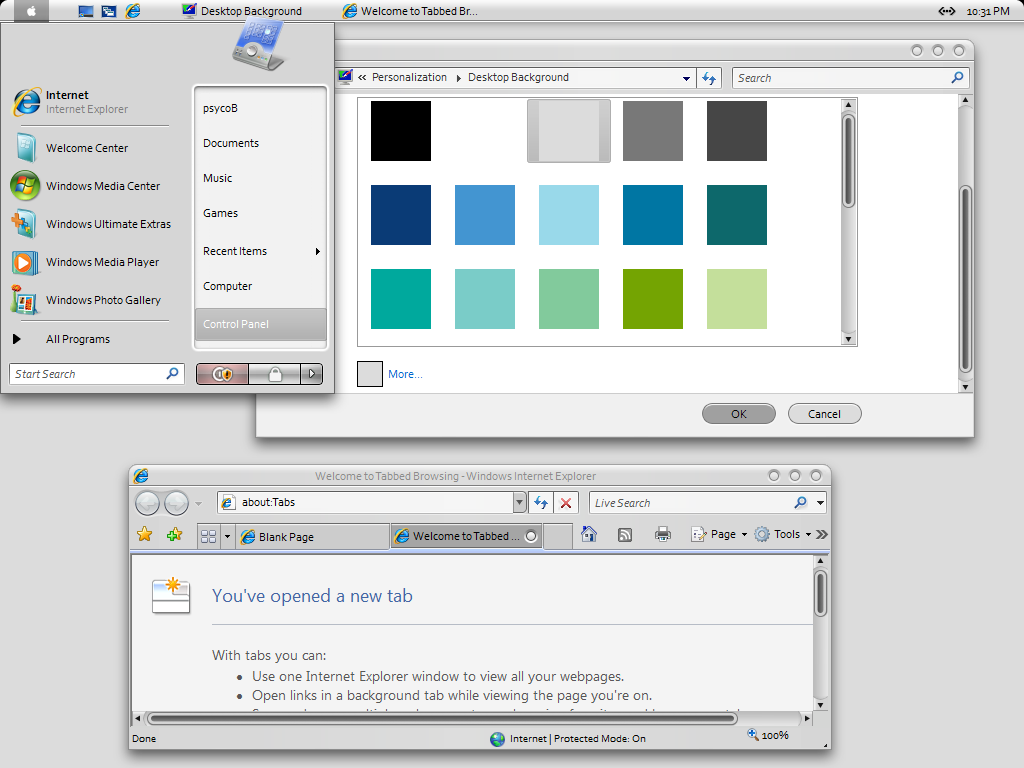Open the Tools menu dropdown
Image resolution: width=1024 pixels, height=768 pixels.
tap(782, 534)
